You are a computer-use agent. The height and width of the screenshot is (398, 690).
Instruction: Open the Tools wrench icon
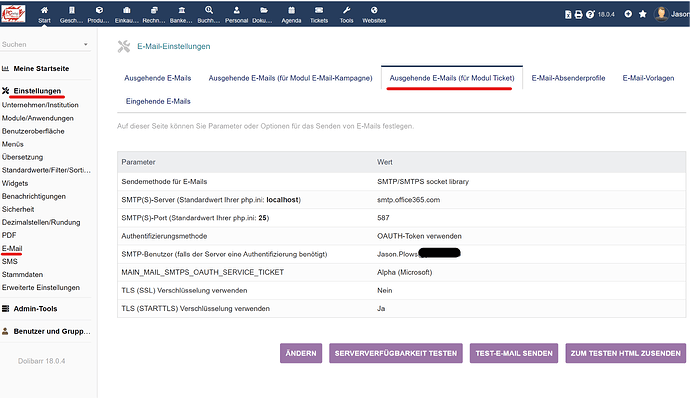click(x=346, y=10)
